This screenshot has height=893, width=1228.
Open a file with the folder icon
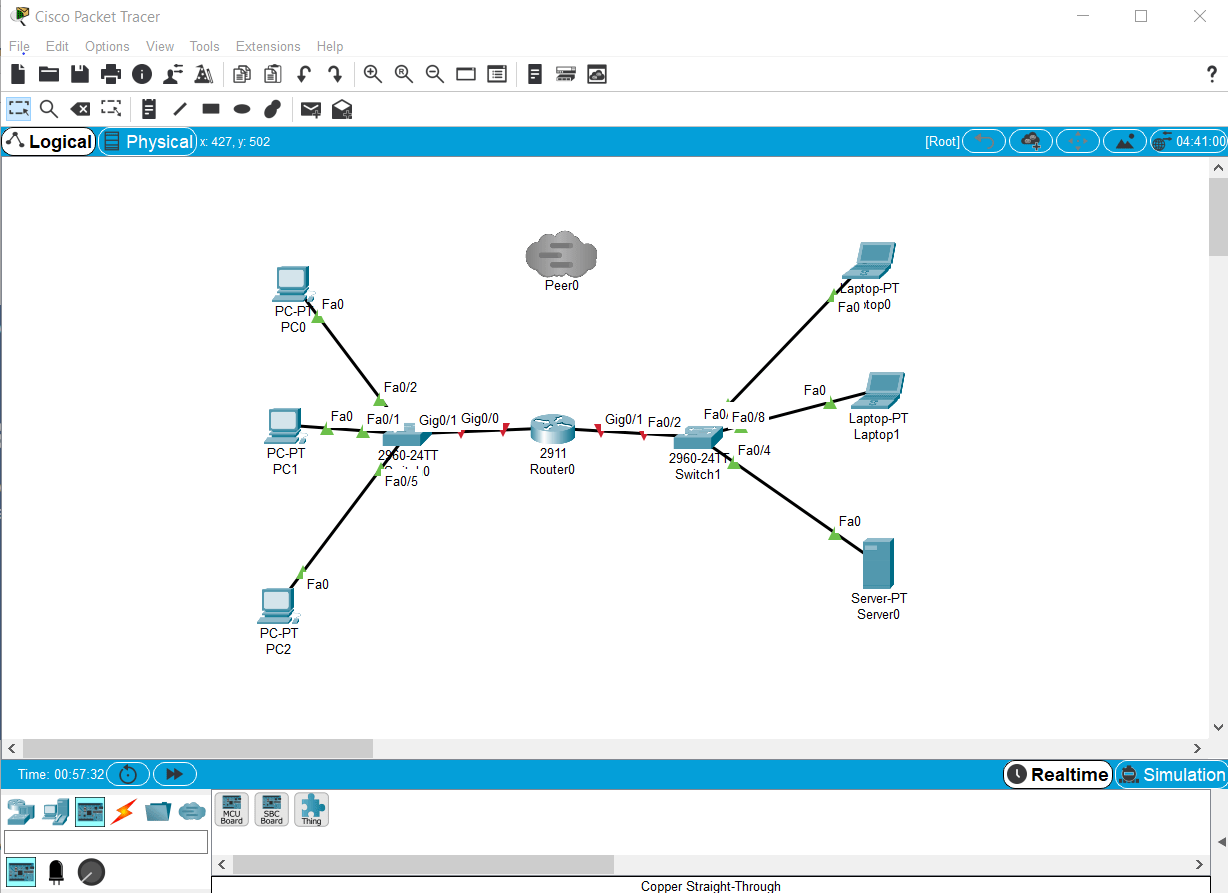(x=49, y=74)
